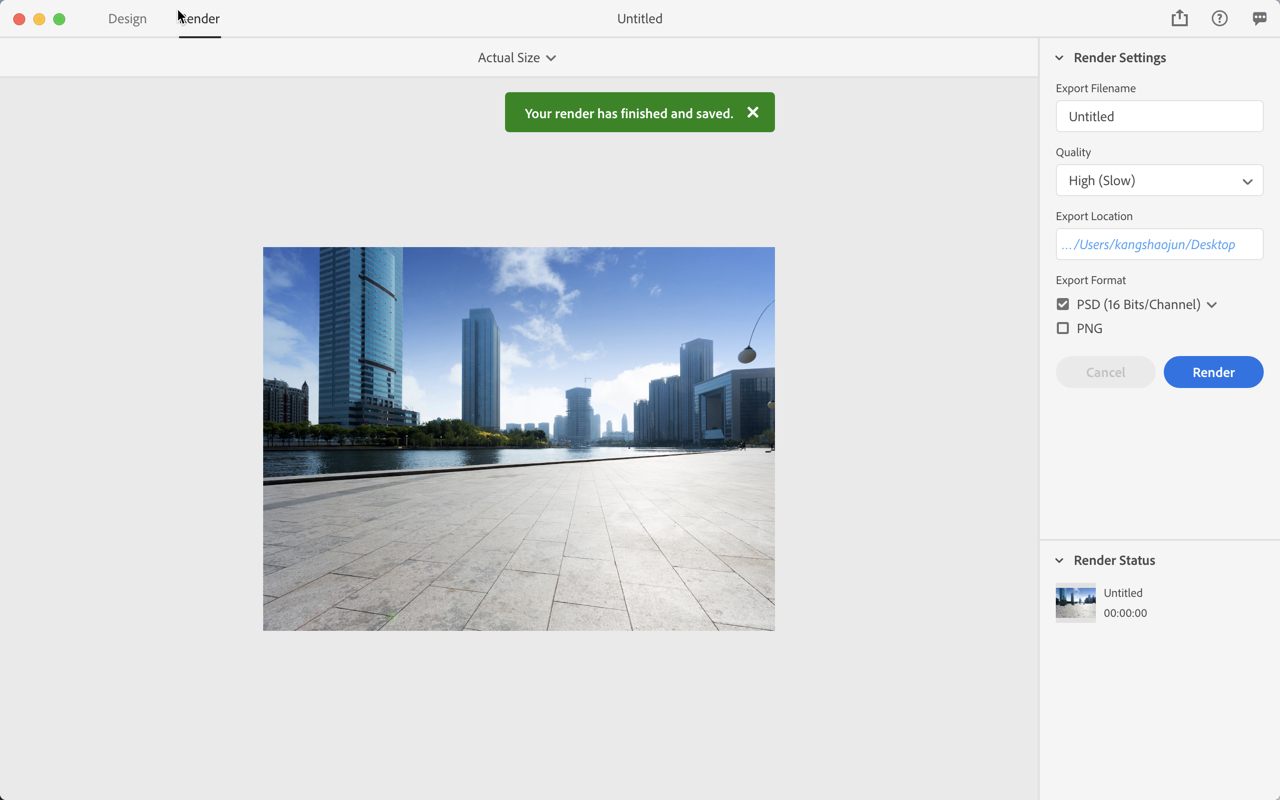Select the Render tab
Image resolution: width=1280 pixels, height=800 pixels.
click(199, 18)
